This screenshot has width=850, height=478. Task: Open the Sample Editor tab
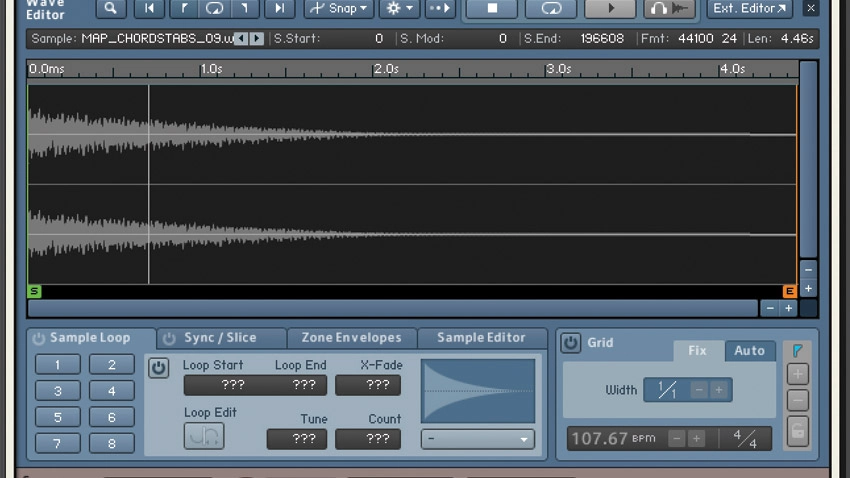pyautogui.click(x=481, y=338)
